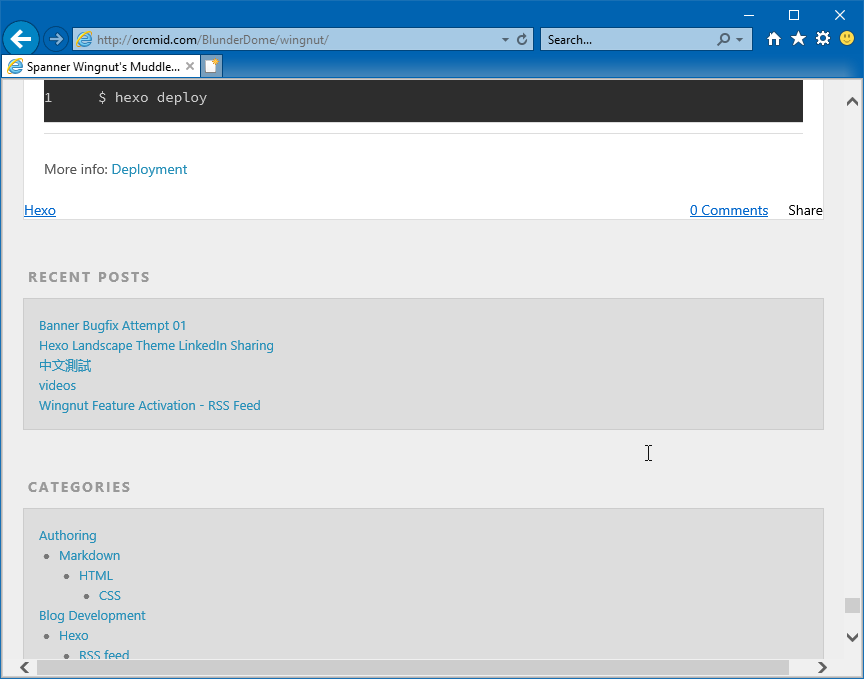This screenshot has width=864, height=679.
Task: Expand the address bar history dropdown
Action: click(505, 40)
